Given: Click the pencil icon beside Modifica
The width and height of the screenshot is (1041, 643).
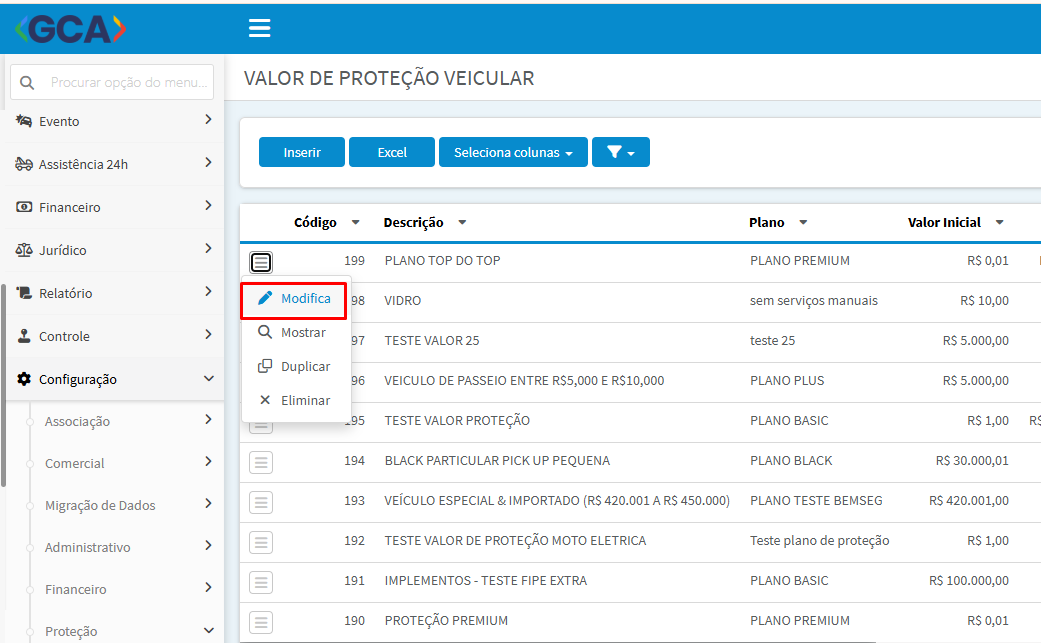Looking at the screenshot, I should (x=265, y=298).
